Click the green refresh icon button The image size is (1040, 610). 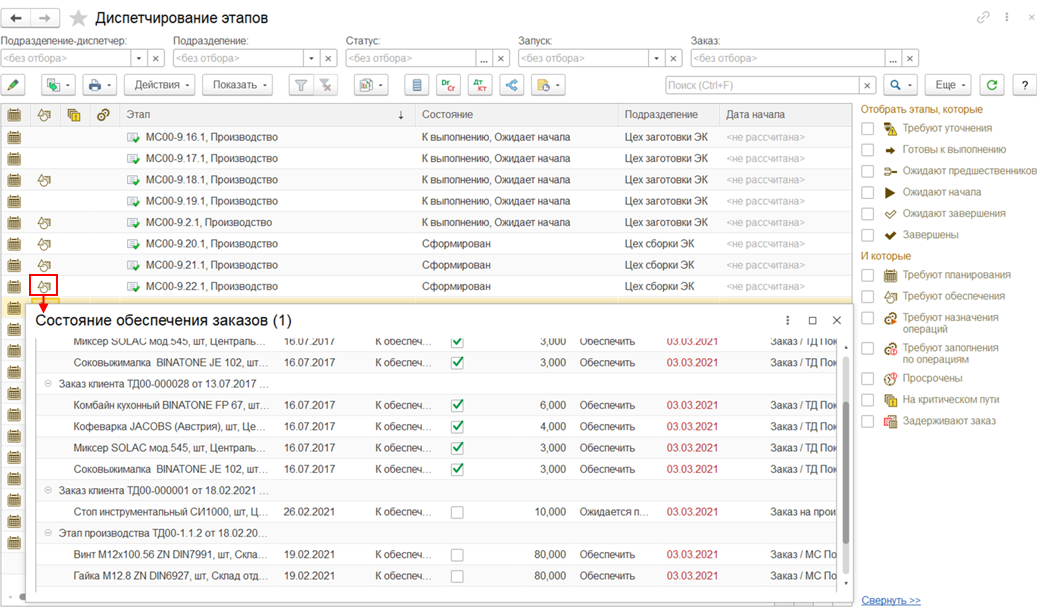(x=991, y=85)
